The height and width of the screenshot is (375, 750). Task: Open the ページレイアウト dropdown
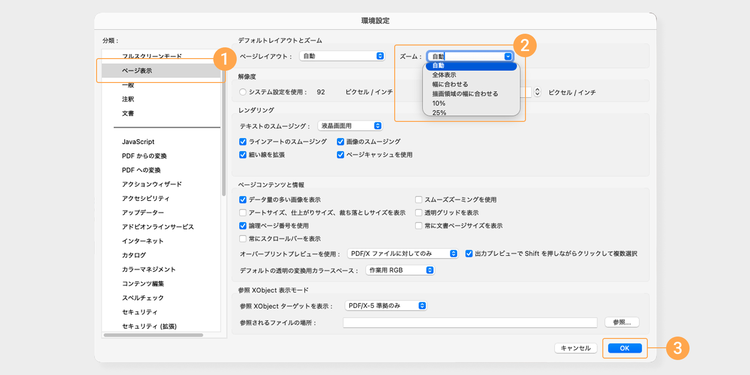coord(342,56)
